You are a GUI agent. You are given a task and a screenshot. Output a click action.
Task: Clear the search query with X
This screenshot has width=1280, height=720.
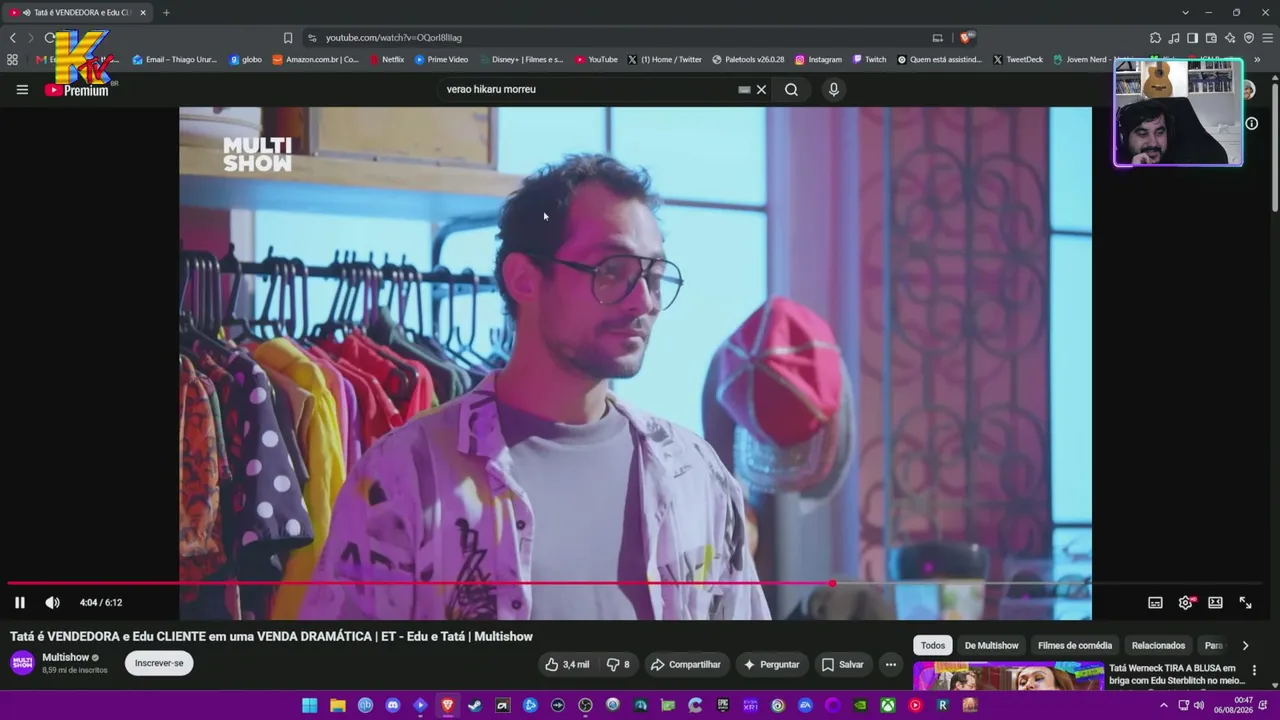pos(761,89)
